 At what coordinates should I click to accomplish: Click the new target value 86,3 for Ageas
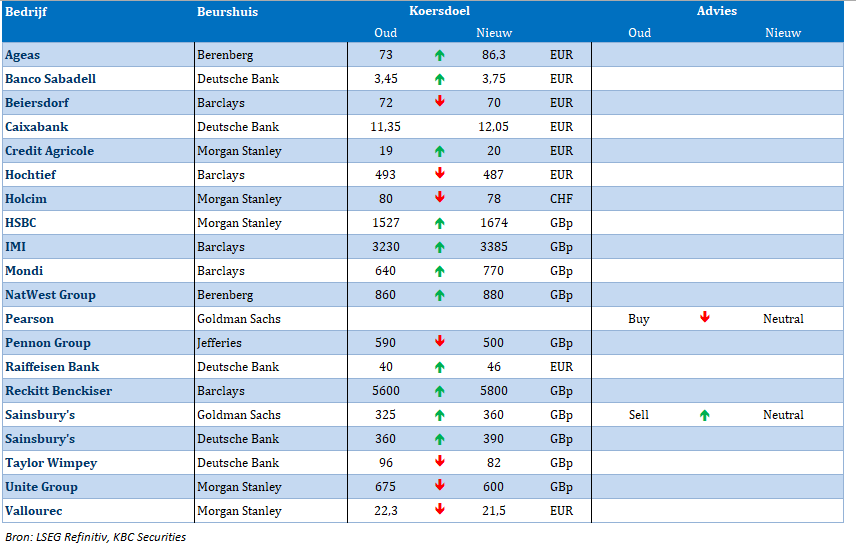coord(494,55)
